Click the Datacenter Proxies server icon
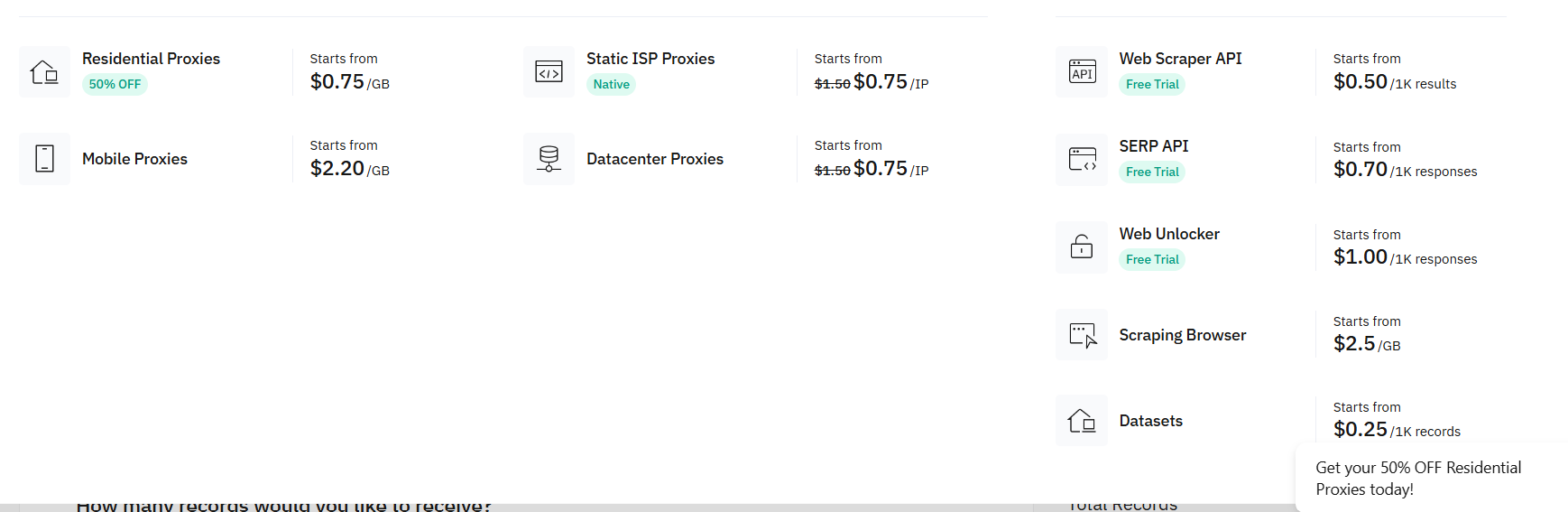Screen dimensions: 1568x512 point(549,159)
